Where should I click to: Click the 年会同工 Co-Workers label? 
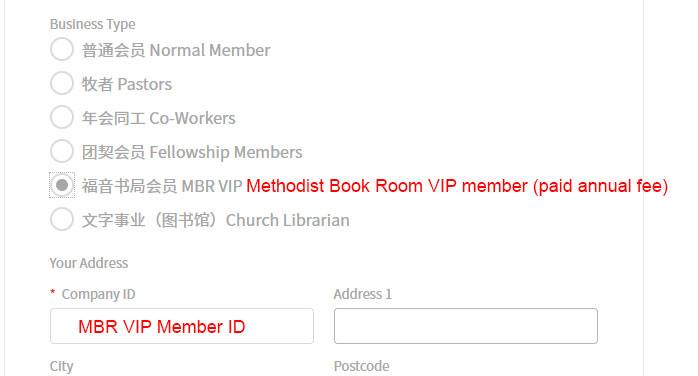pos(158,118)
